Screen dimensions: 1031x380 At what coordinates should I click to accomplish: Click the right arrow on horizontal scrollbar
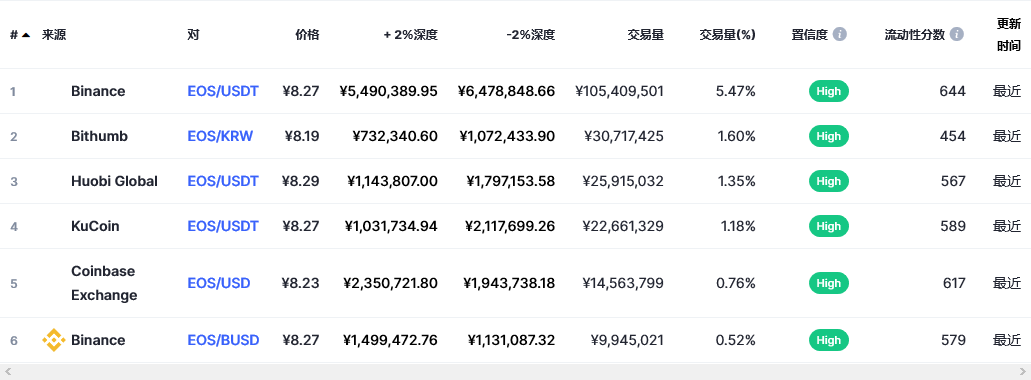[x=1022, y=372]
